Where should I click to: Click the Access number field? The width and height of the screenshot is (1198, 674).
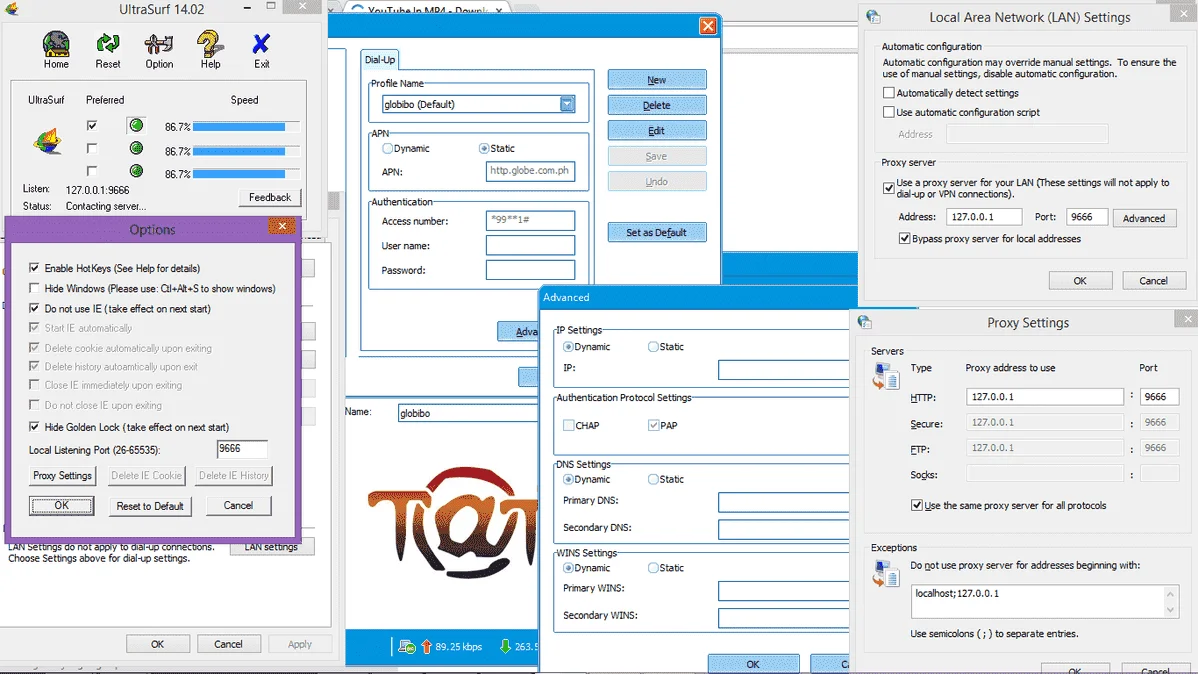[530, 220]
